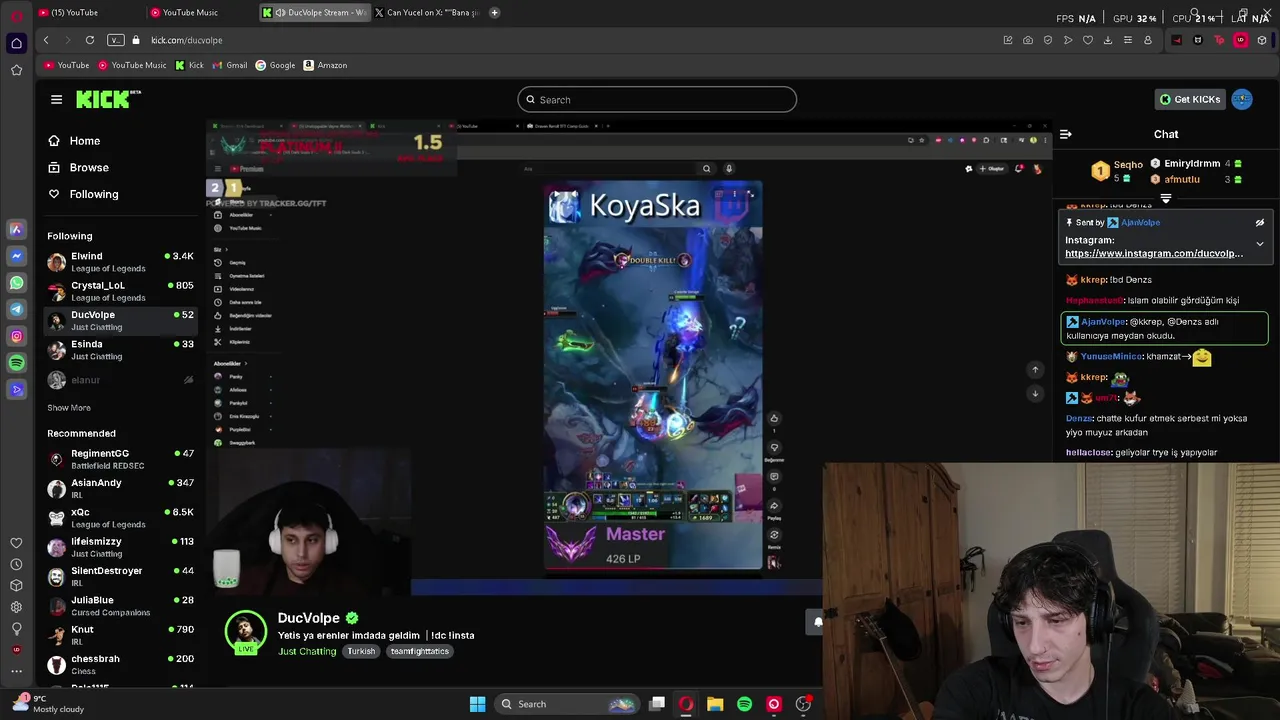
Task: Click the Kick search field
Action: [x=657, y=99]
